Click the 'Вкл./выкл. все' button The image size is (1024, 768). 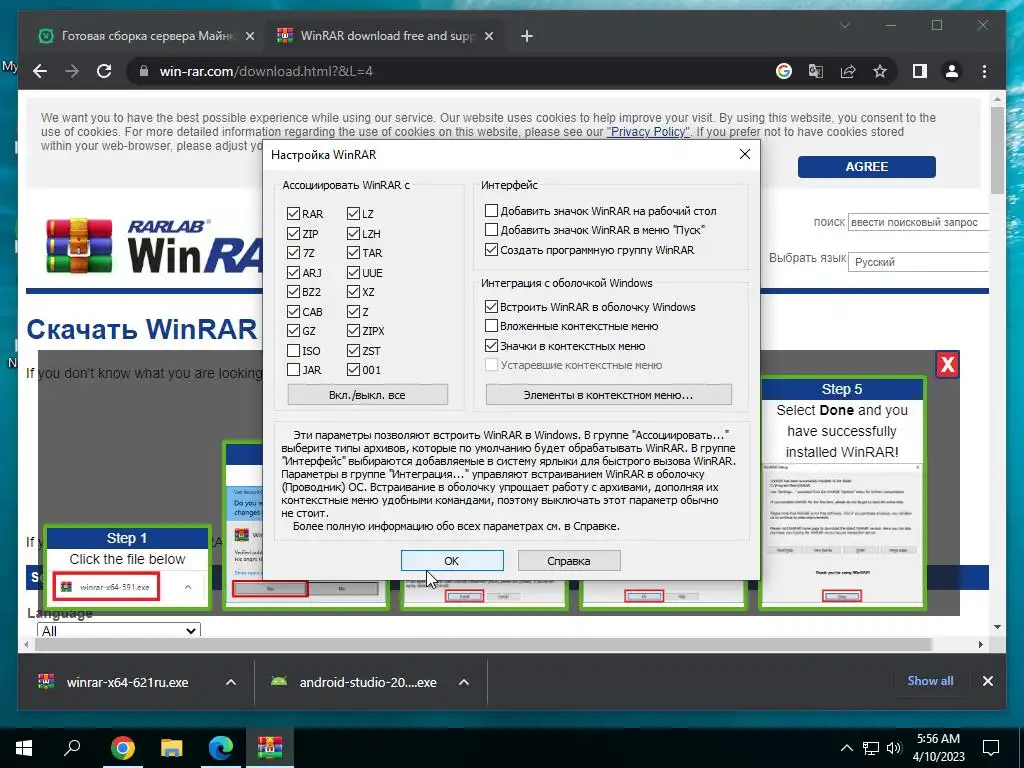coord(367,394)
